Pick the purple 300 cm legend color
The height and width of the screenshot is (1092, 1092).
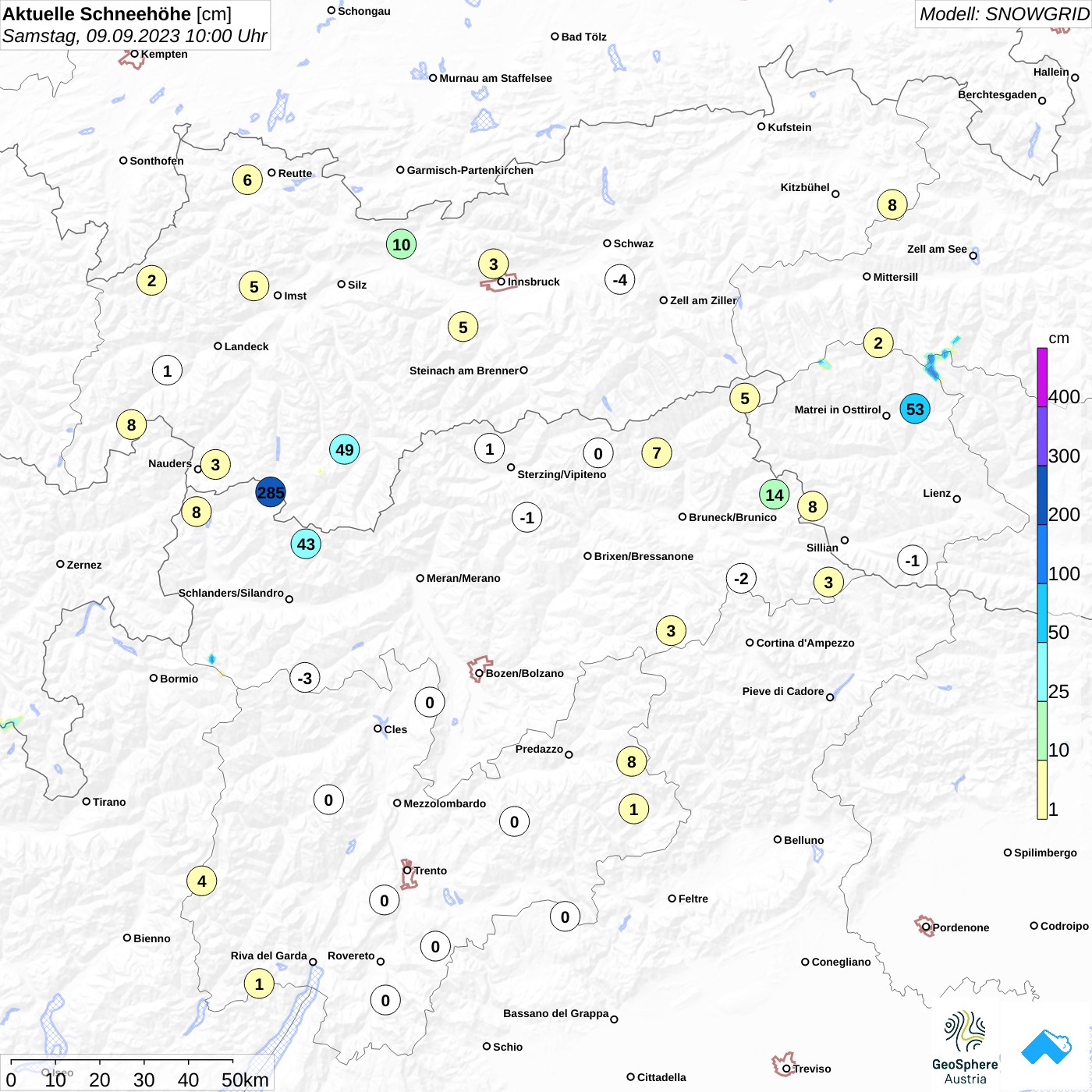(x=1042, y=436)
